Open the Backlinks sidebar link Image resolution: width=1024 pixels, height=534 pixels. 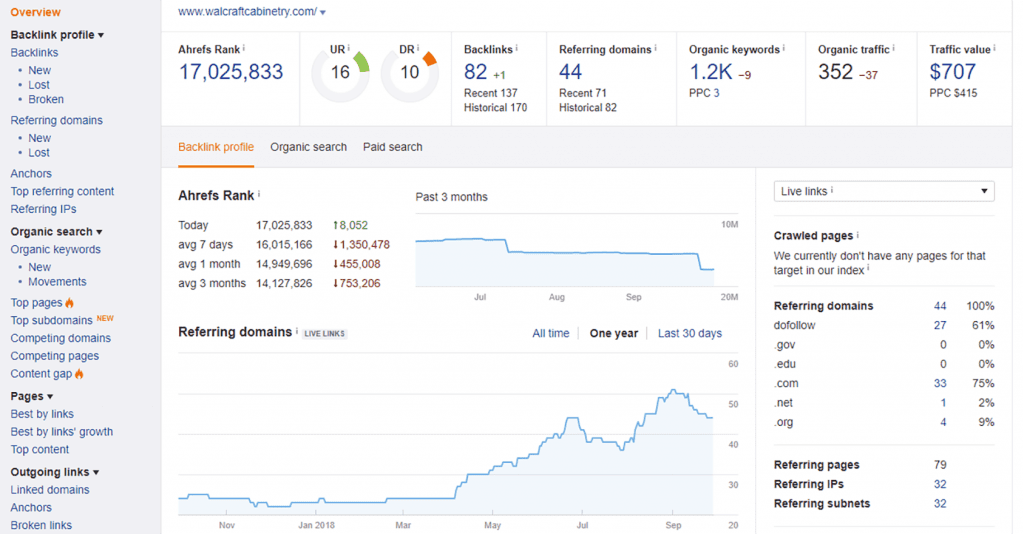coord(34,52)
